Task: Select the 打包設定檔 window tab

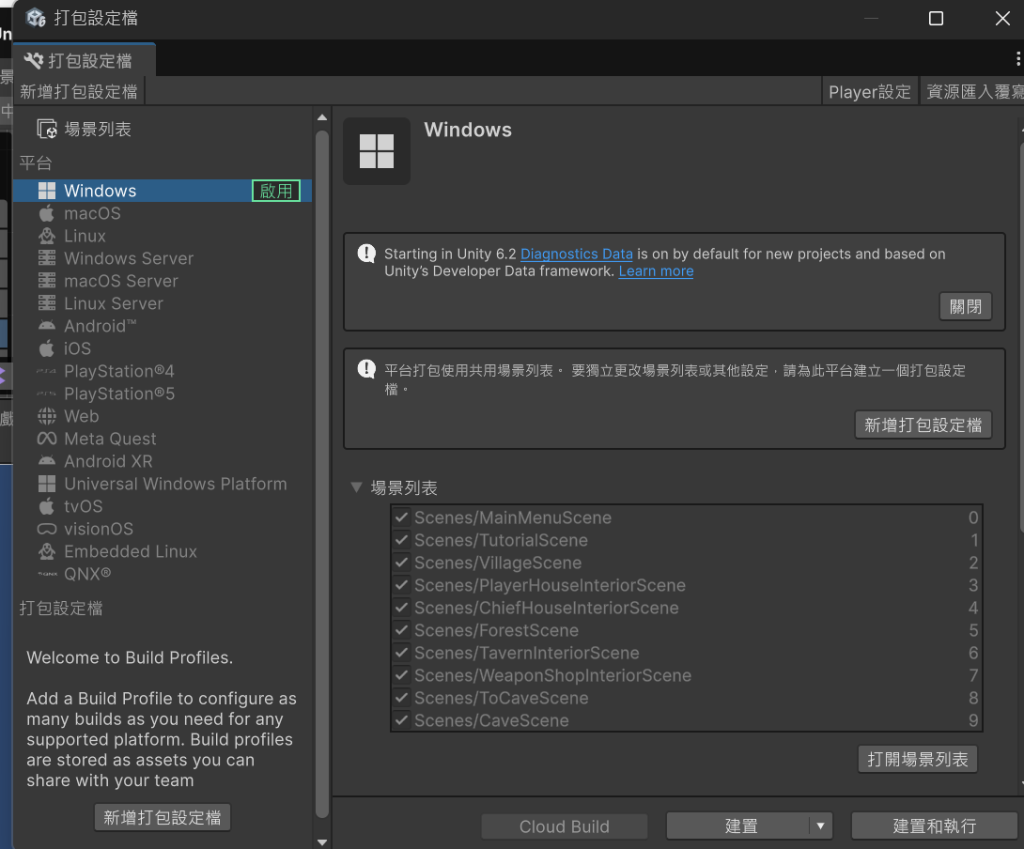Action: pyautogui.click(x=84, y=61)
